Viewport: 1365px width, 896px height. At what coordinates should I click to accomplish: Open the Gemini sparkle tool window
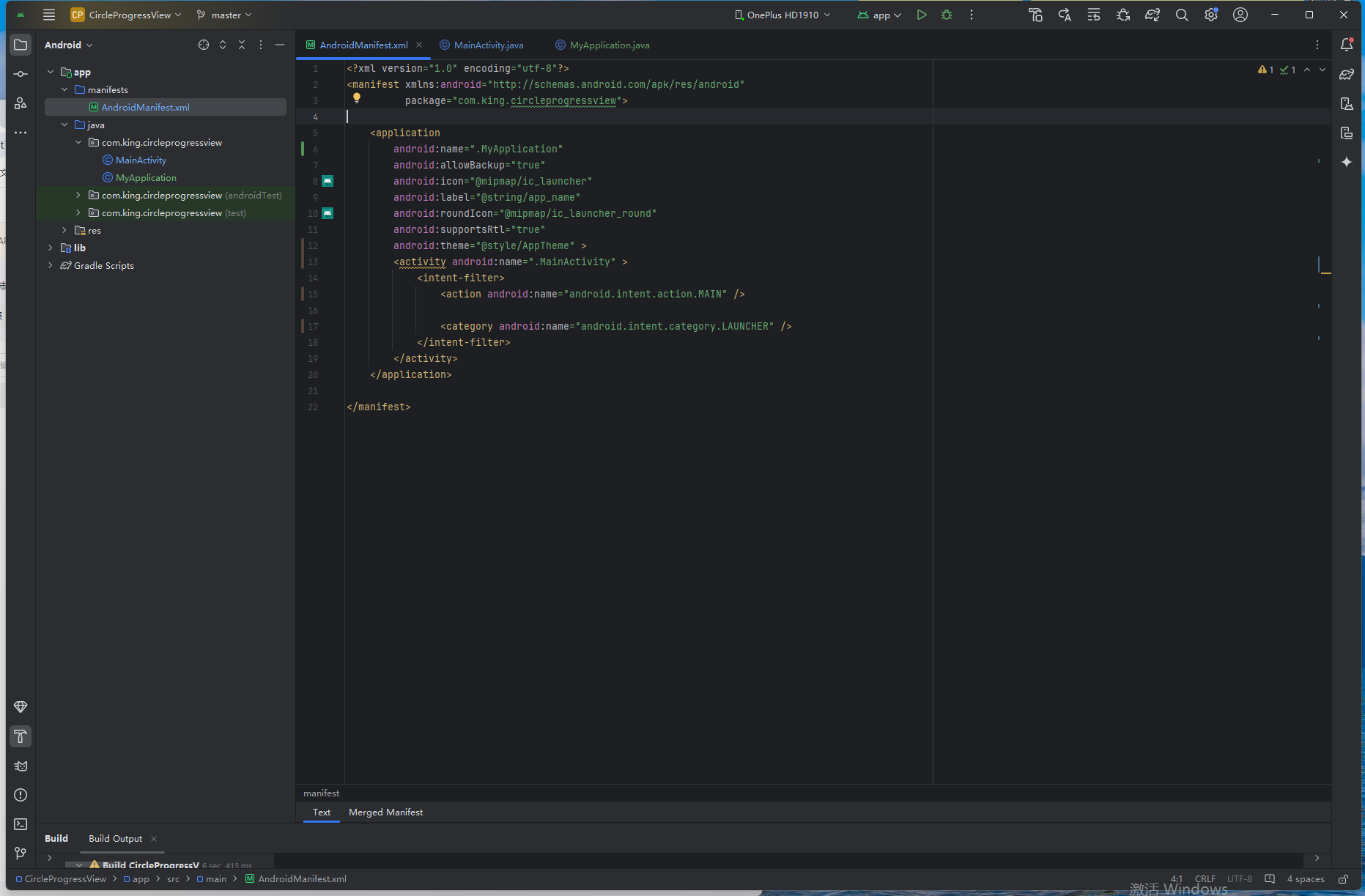tap(1347, 162)
